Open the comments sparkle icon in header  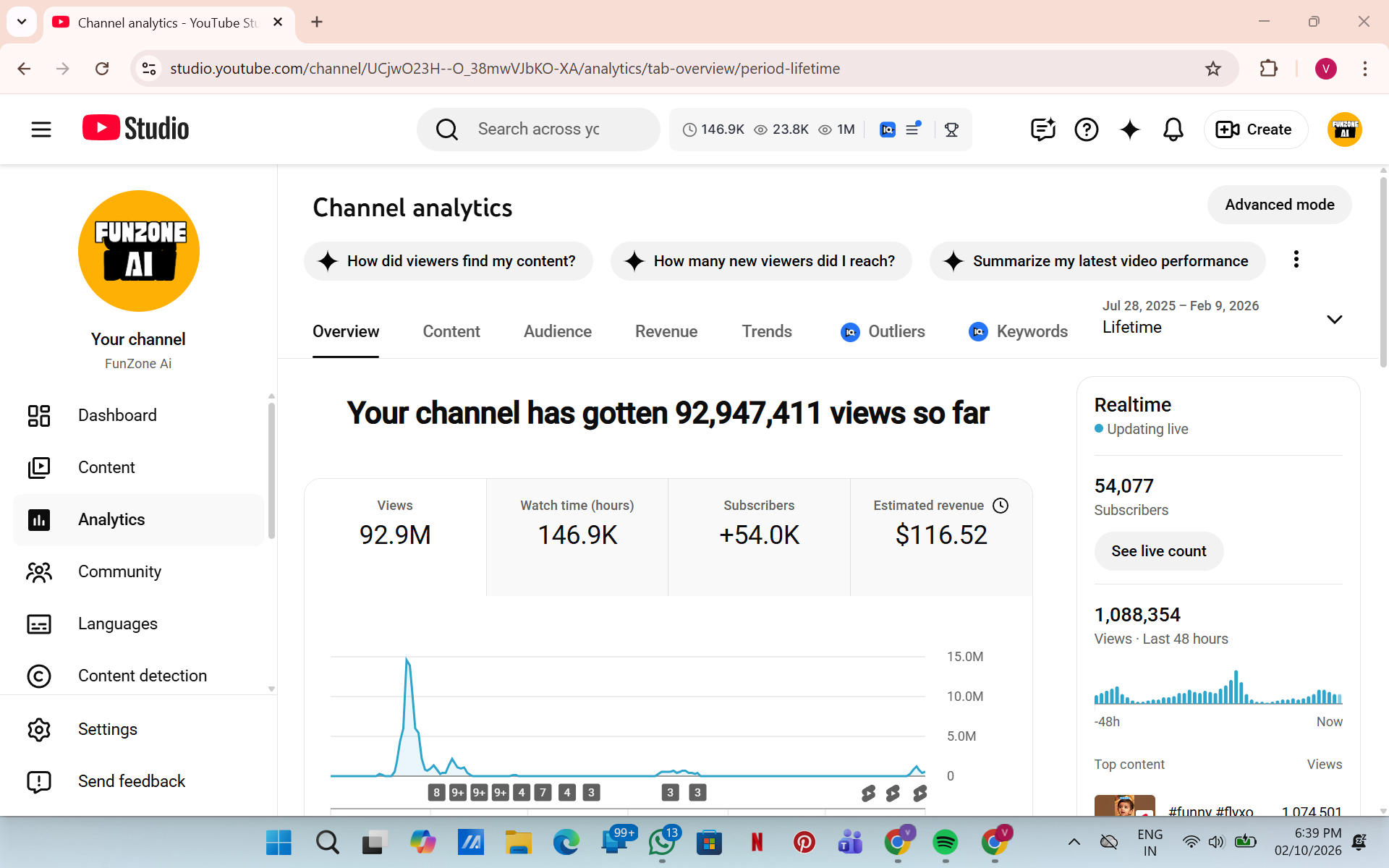1042,129
